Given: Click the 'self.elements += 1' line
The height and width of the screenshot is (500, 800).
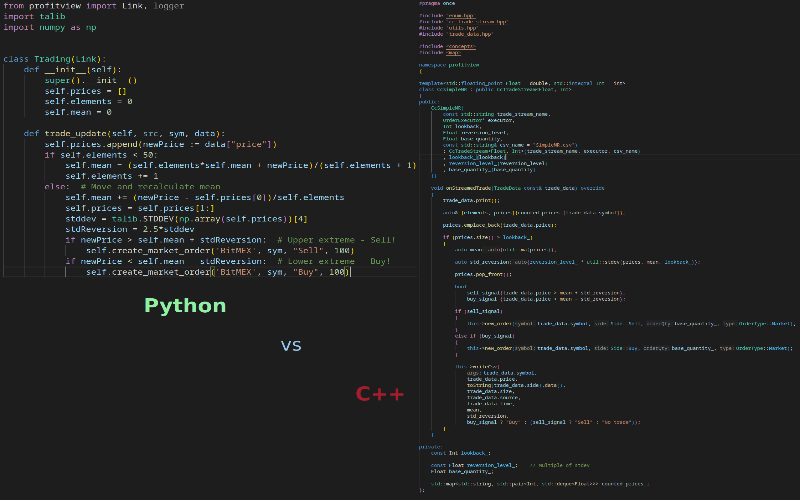Looking at the screenshot, I should [112, 176].
